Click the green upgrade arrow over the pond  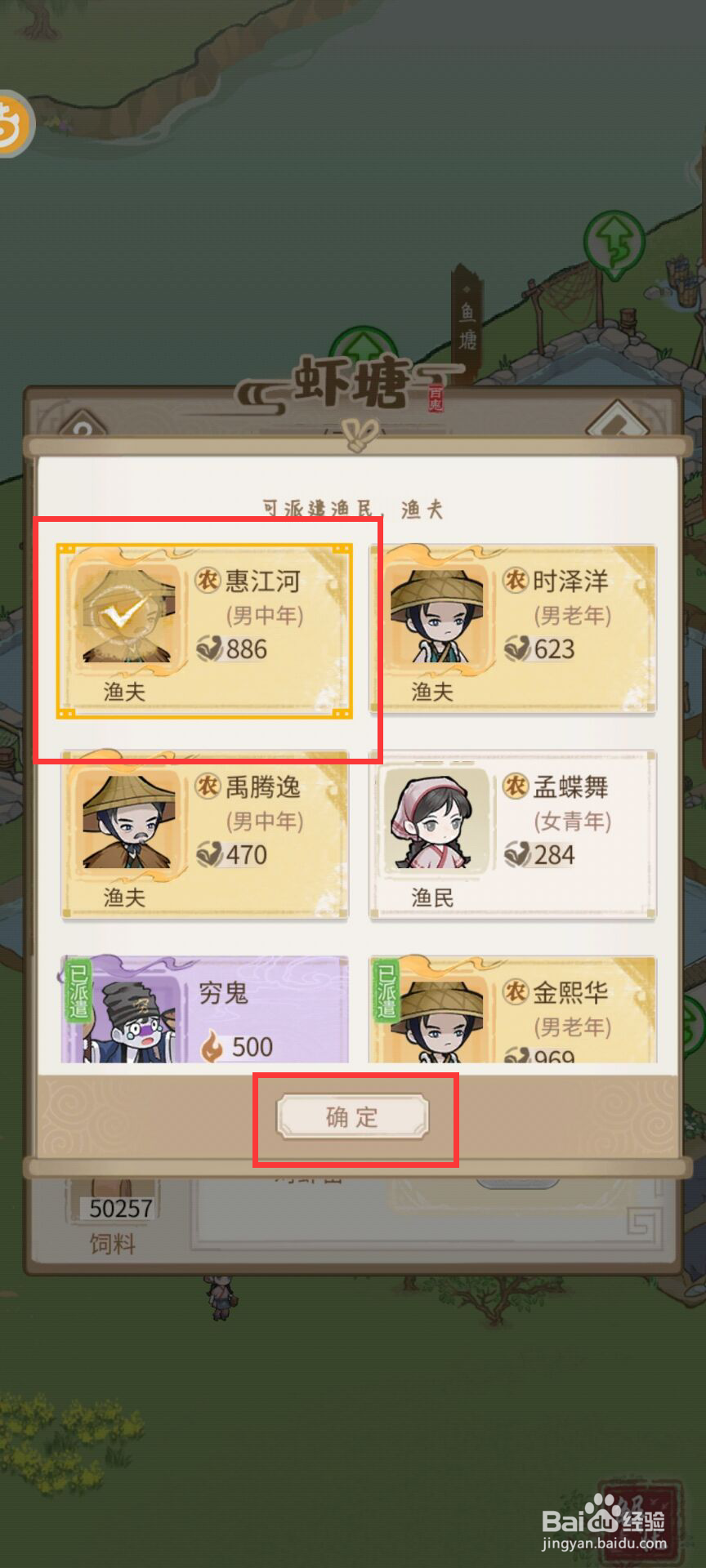(x=614, y=242)
